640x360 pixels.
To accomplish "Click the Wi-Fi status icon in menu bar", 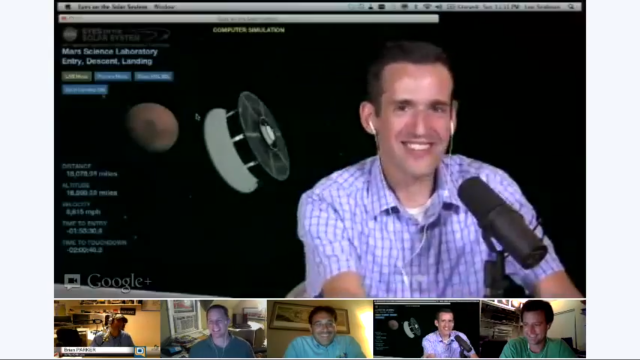I will tap(427, 7).
